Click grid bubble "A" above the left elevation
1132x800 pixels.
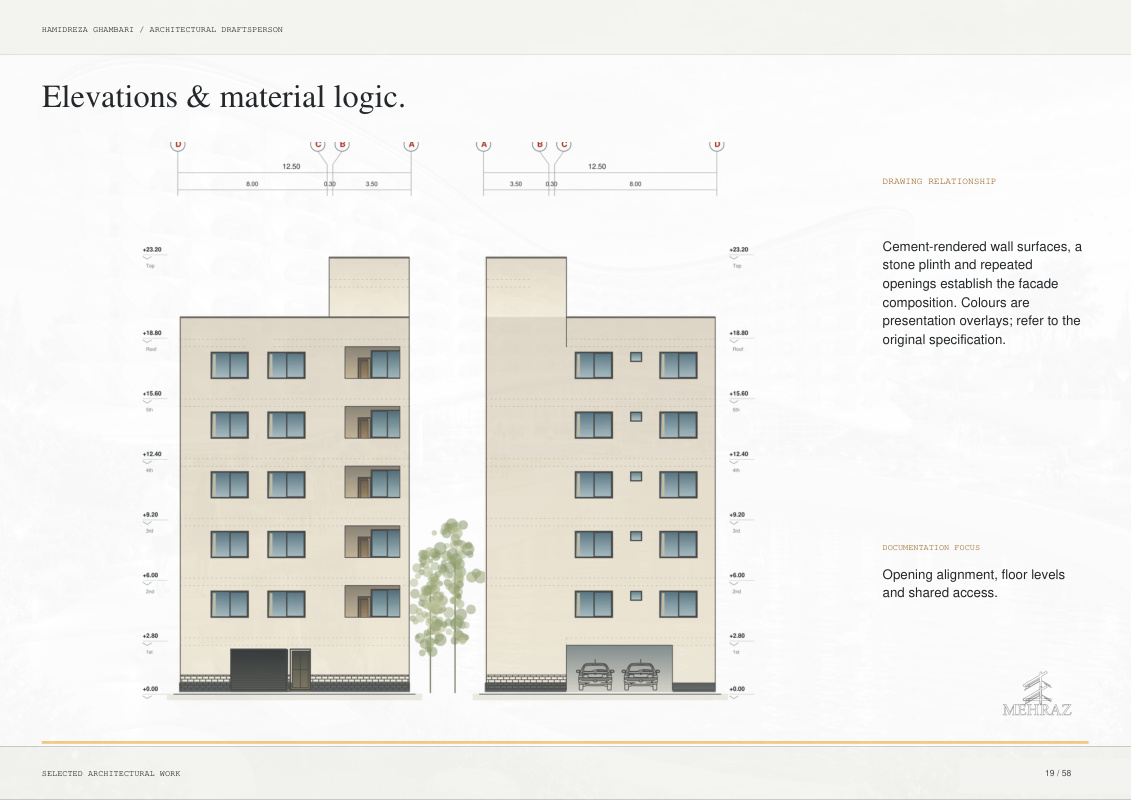[x=412, y=144]
